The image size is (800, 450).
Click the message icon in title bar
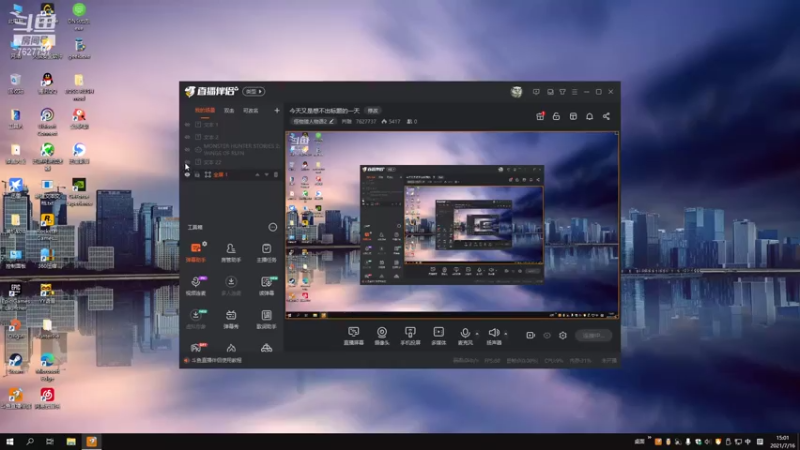click(536, 92)
